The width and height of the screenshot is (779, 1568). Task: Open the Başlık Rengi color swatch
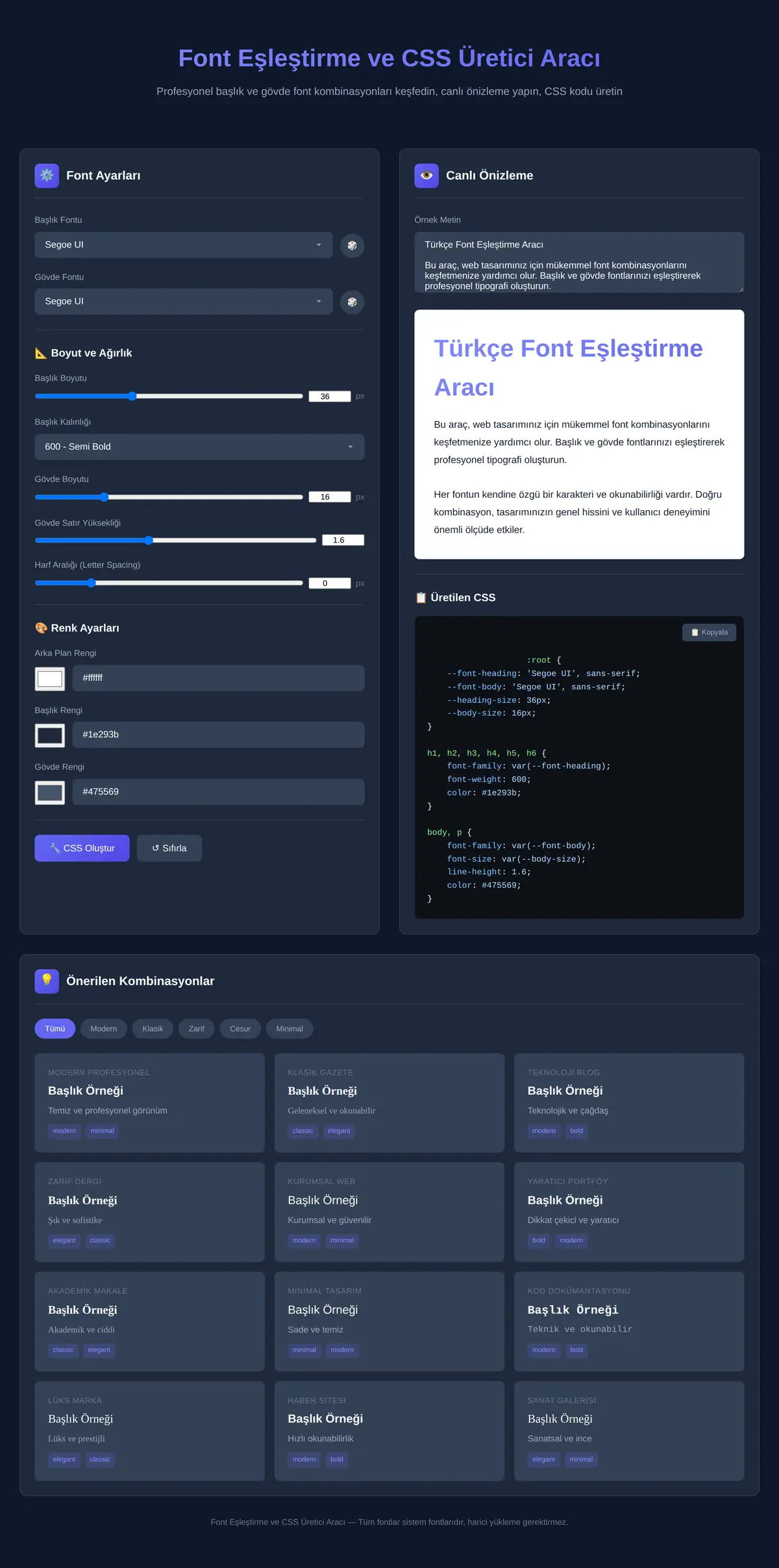[50, 735]
